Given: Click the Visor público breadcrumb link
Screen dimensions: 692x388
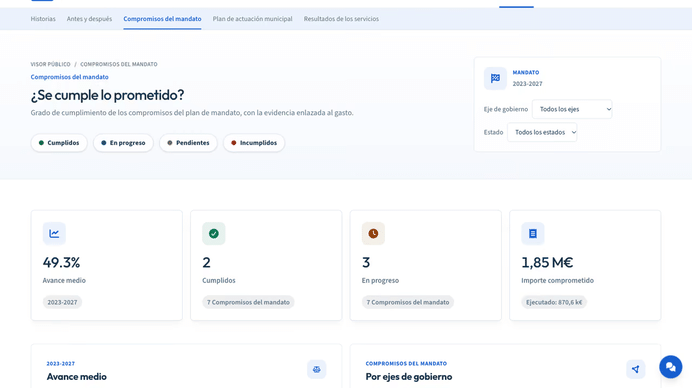Looking at the screenshot, I should (50, 64).
